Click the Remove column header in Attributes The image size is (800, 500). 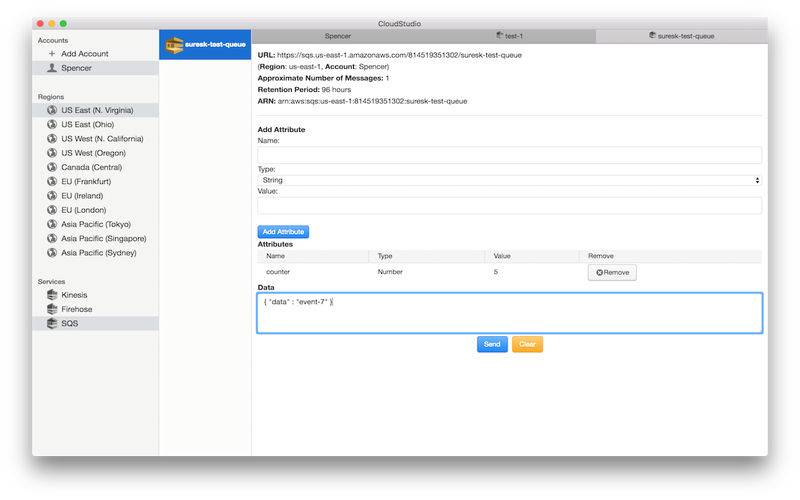[601, 256]
